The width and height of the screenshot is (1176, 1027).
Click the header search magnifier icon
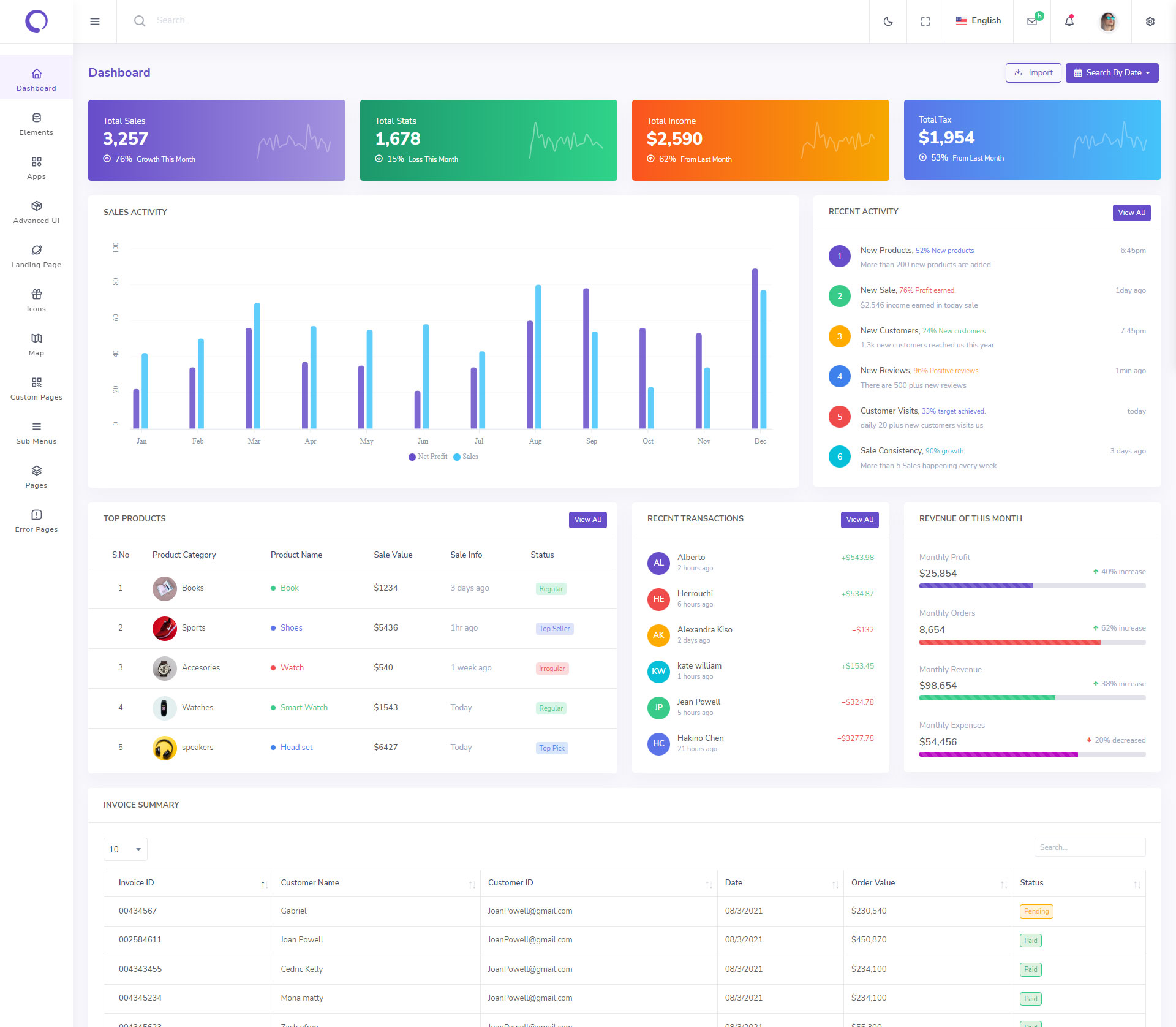[140, 21]
